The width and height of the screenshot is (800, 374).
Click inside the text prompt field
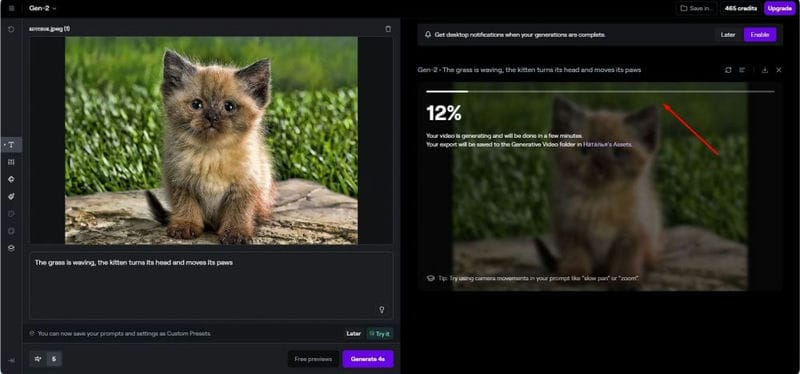(x=211, y=286)
